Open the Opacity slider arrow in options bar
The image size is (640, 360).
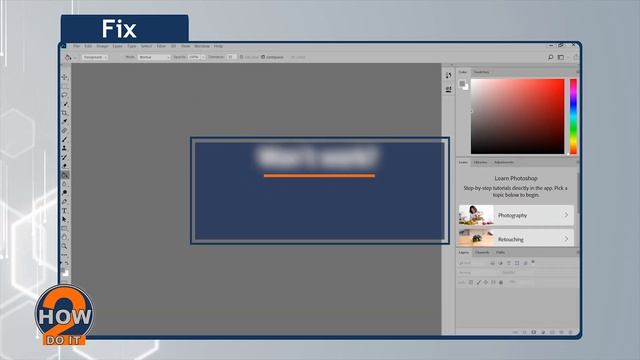tap(203, 57)
